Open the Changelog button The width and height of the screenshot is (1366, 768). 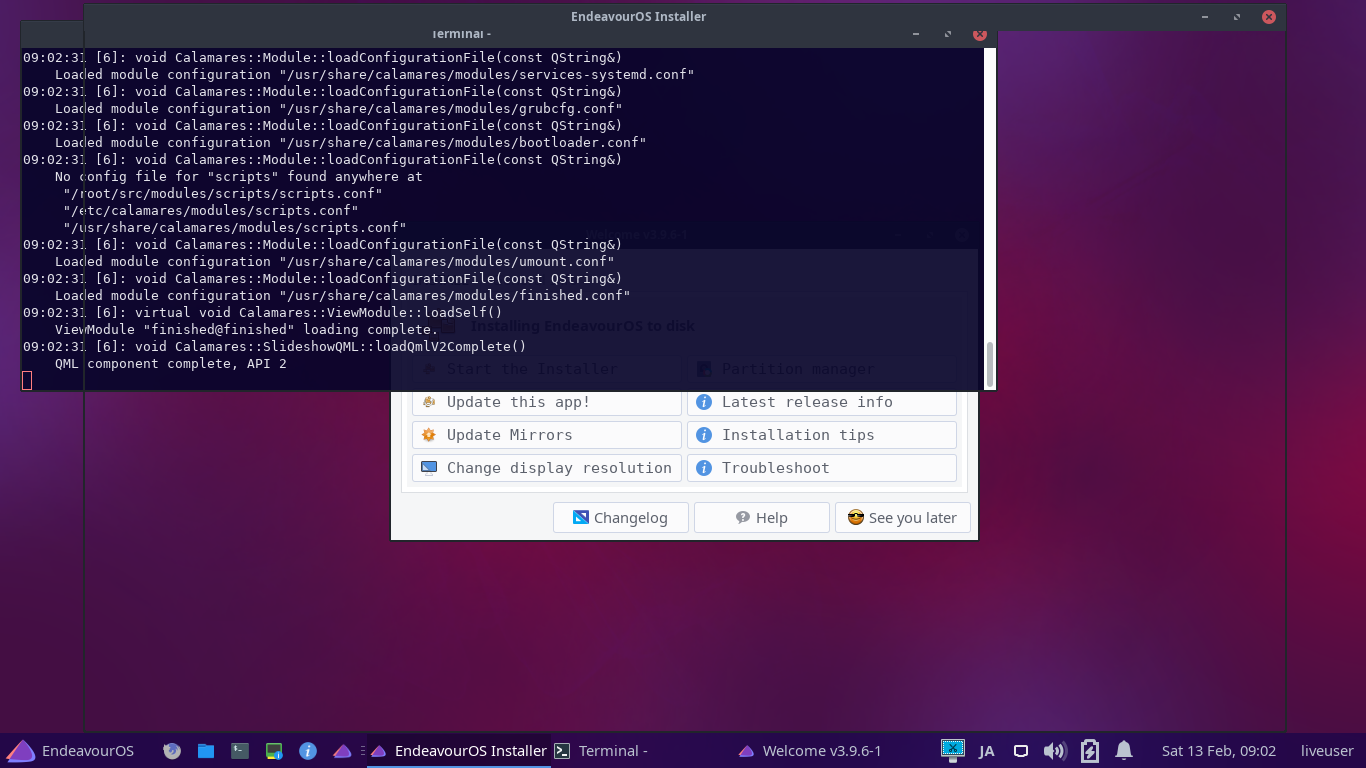[x=620, y=518]
